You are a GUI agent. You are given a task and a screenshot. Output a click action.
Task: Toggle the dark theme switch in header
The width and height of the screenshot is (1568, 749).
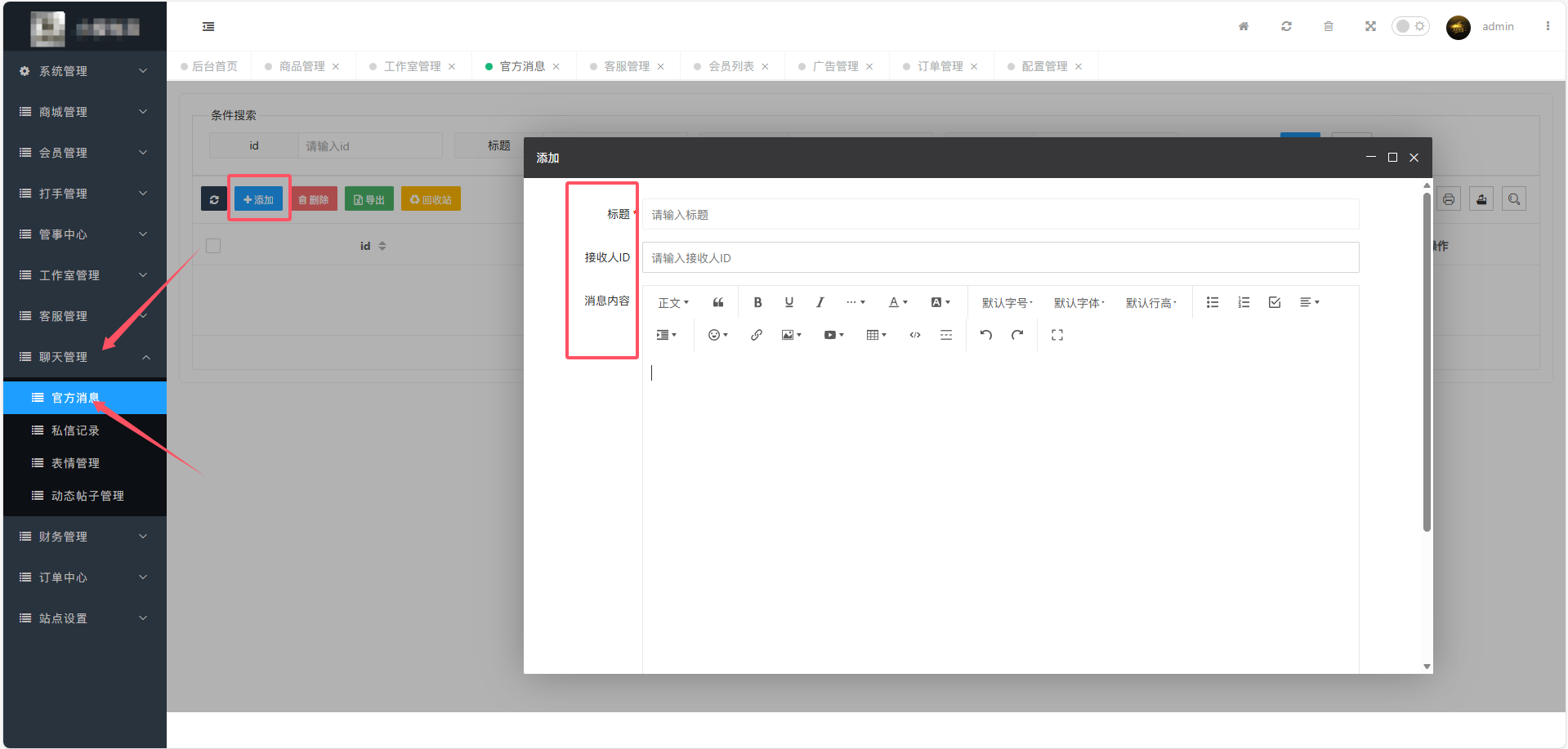pyautogui.click(x=1410, y=26)
